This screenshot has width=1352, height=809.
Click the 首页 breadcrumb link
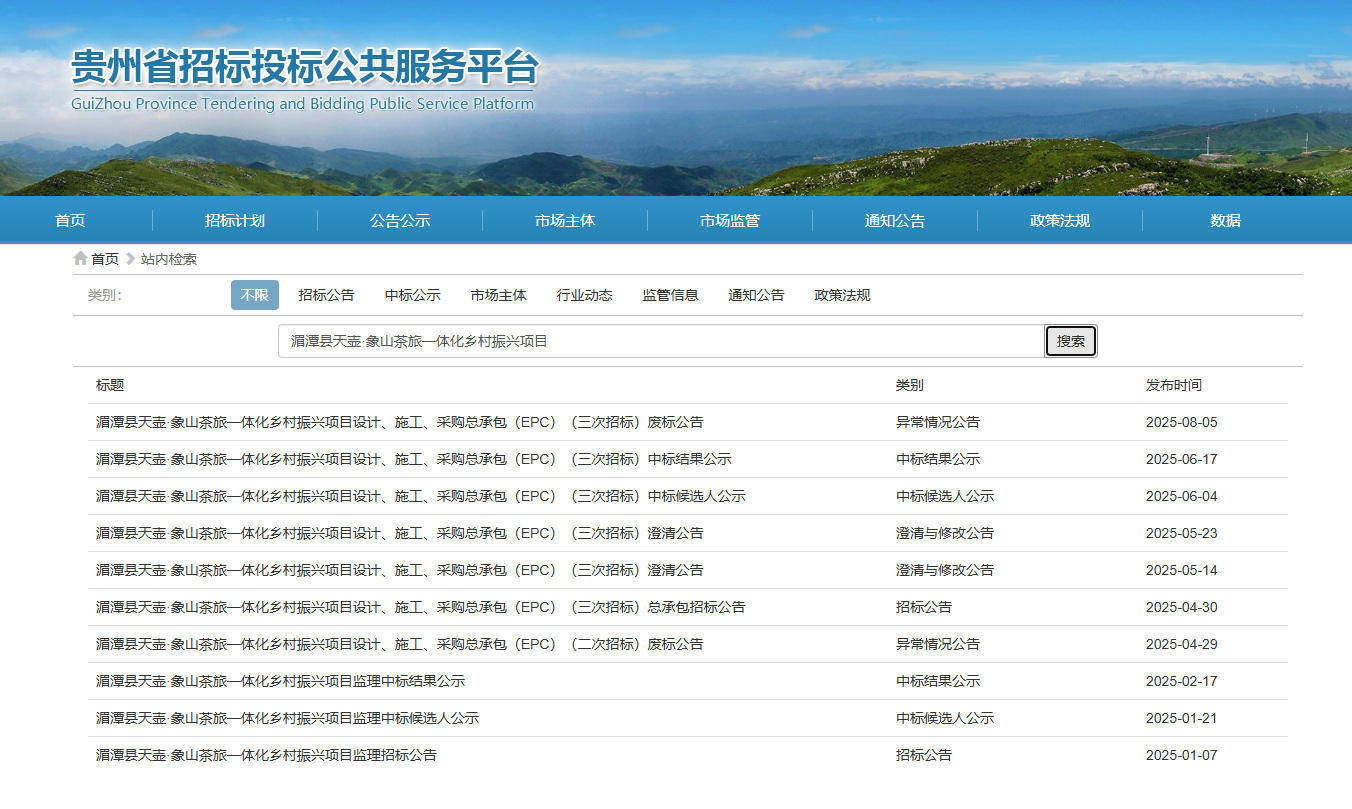[x=105, y=259]
